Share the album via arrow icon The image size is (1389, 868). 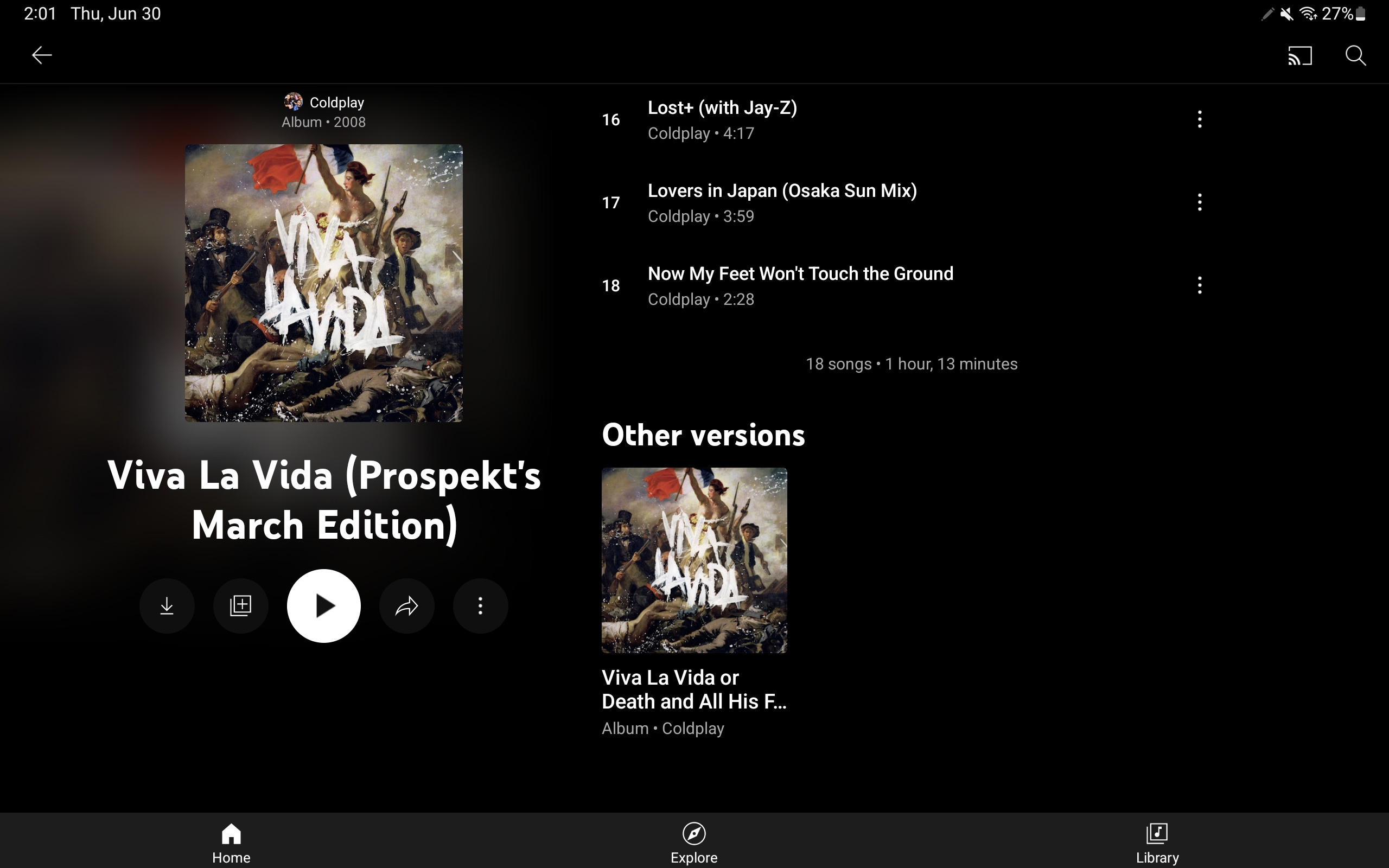406,605
